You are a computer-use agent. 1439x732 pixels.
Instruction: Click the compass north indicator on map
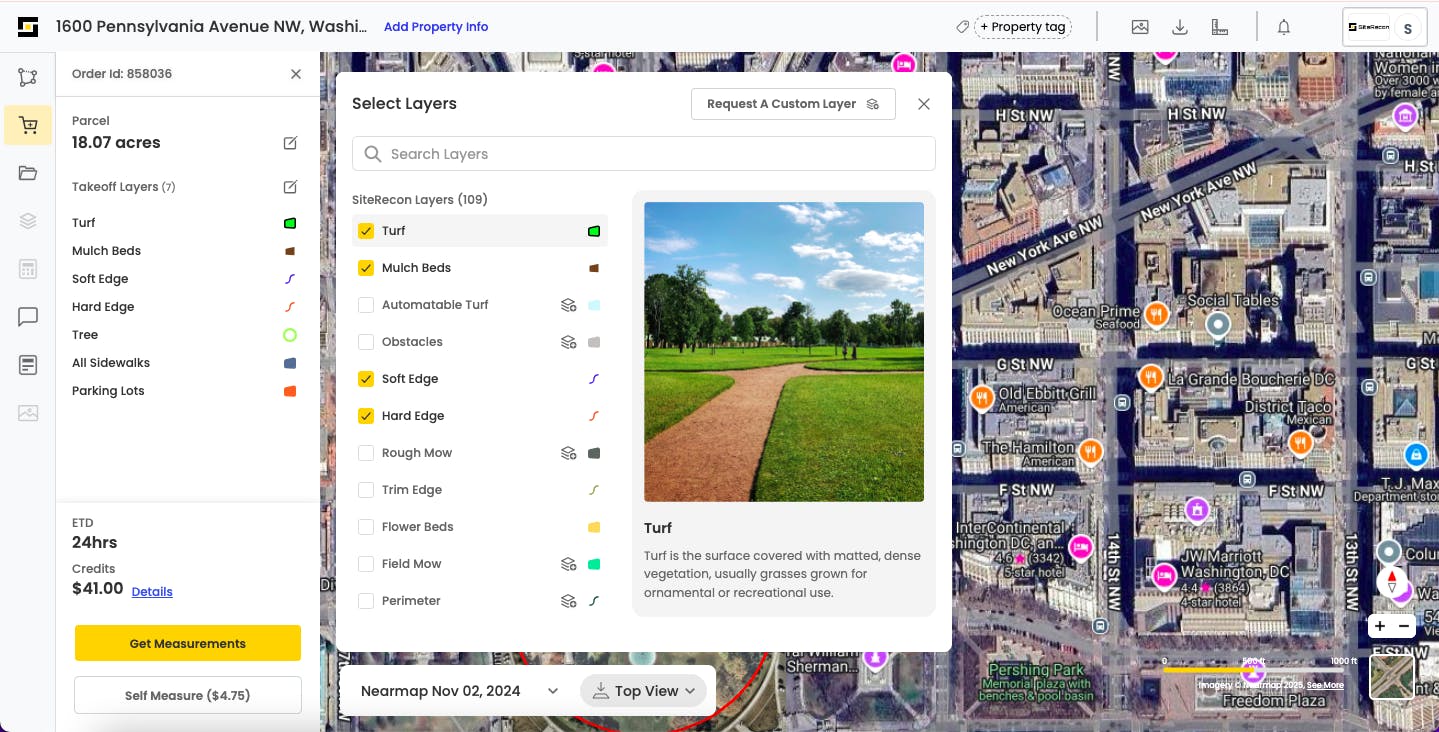click(x=1391, y=582)
